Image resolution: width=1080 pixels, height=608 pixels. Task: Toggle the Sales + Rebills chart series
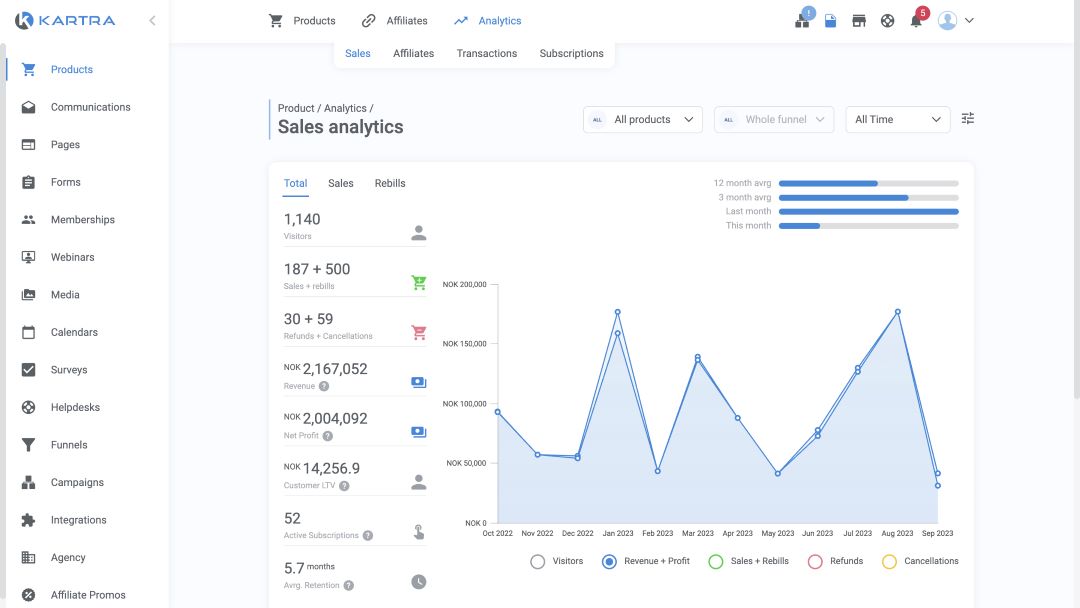click(x=715, y=561)
